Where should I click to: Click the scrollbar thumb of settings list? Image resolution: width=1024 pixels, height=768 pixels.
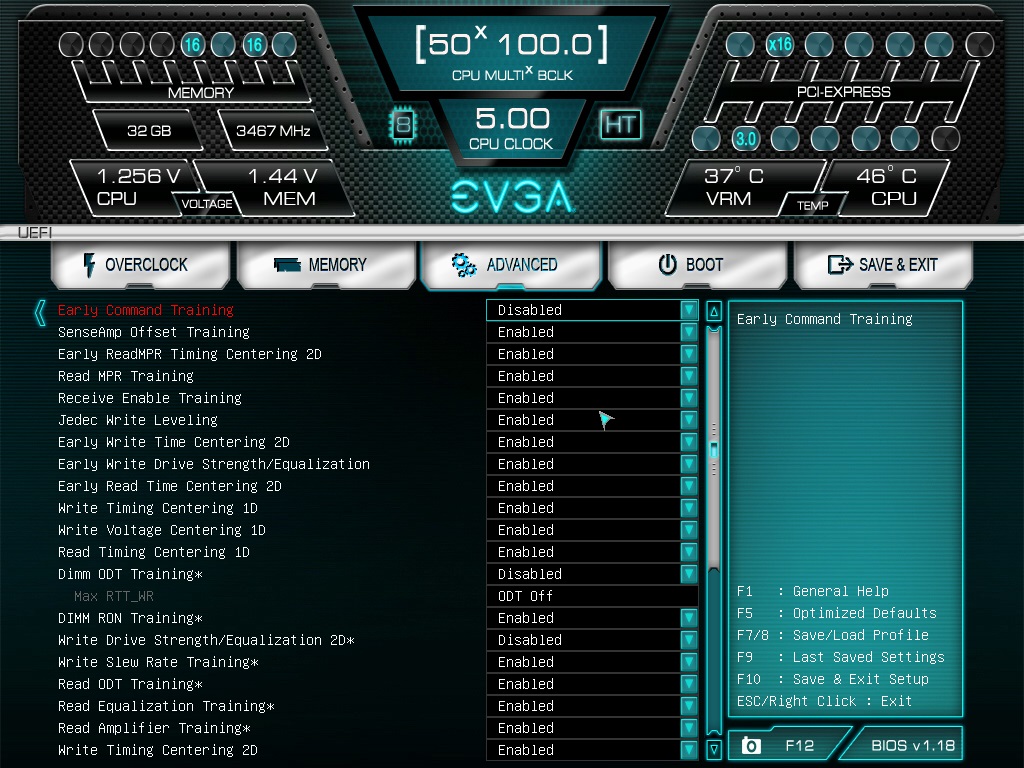click(714, 449)
